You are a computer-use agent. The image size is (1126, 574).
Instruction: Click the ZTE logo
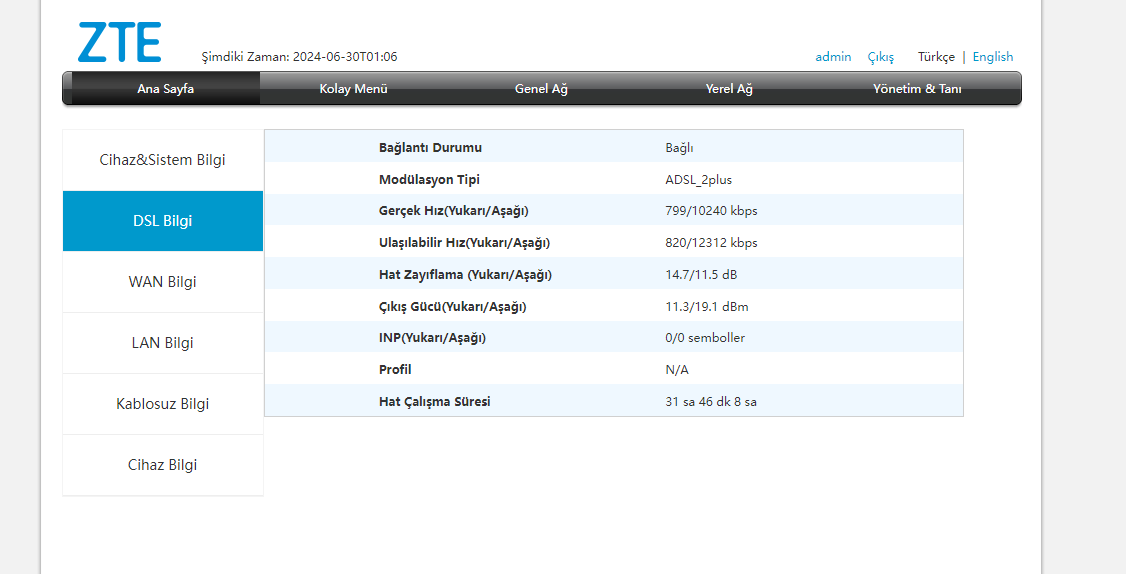[x=119, y=42]
